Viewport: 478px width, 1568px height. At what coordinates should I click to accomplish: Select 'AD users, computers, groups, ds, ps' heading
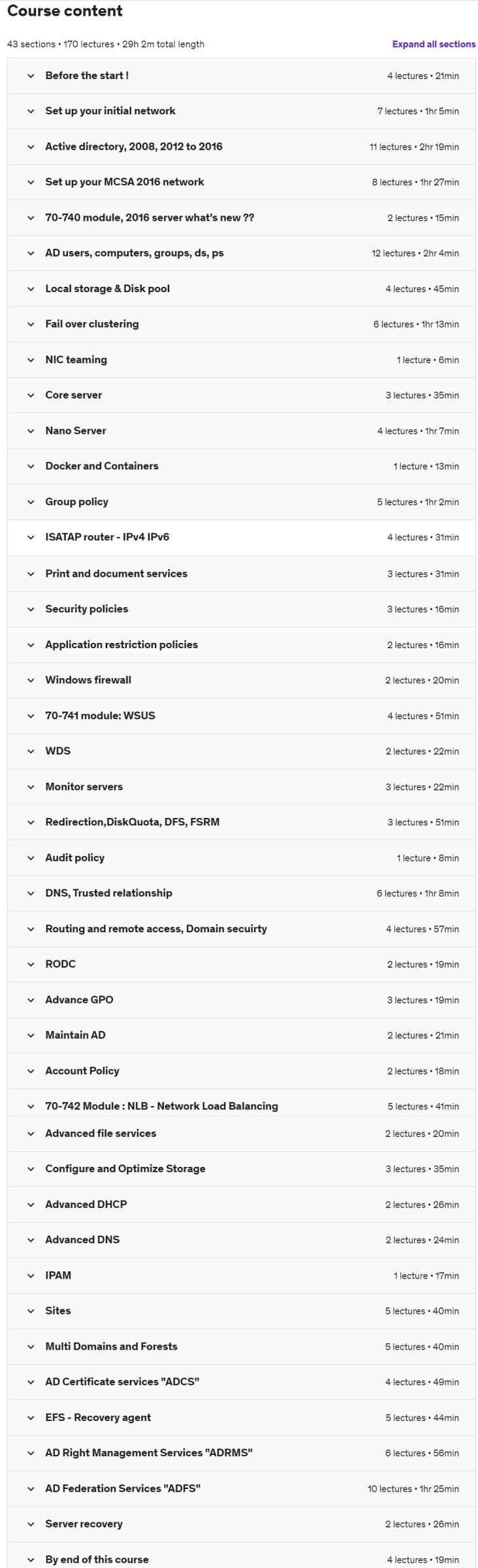pyautogui.click(x=135, y=253)
